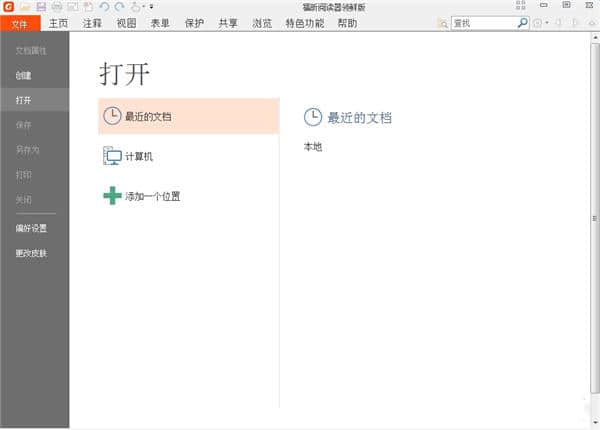Click the green plus add location icon
The width and height of the screenshot is (600, 430).
click(112, 196)
